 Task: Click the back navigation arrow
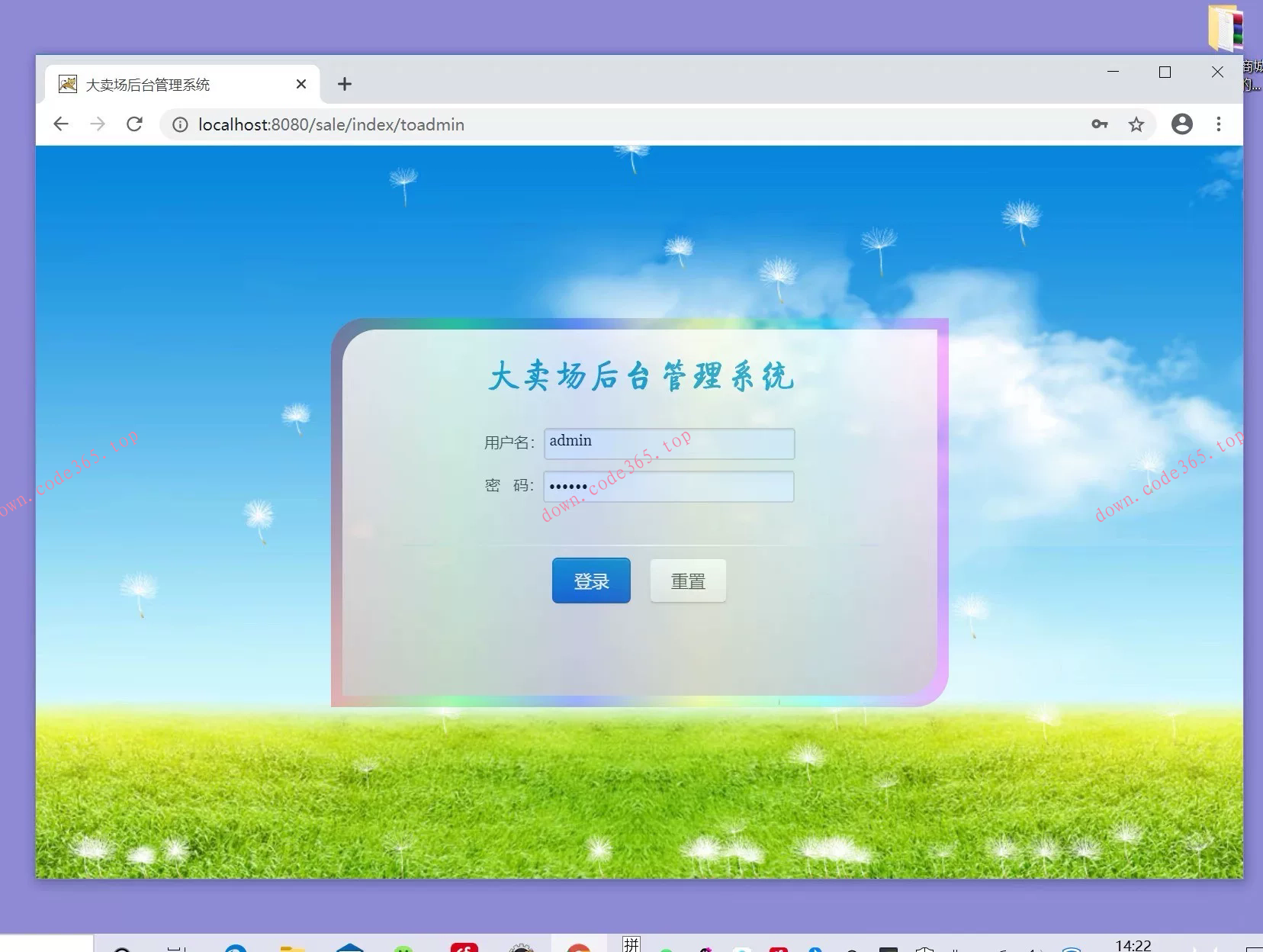click(x=61, y=124)
